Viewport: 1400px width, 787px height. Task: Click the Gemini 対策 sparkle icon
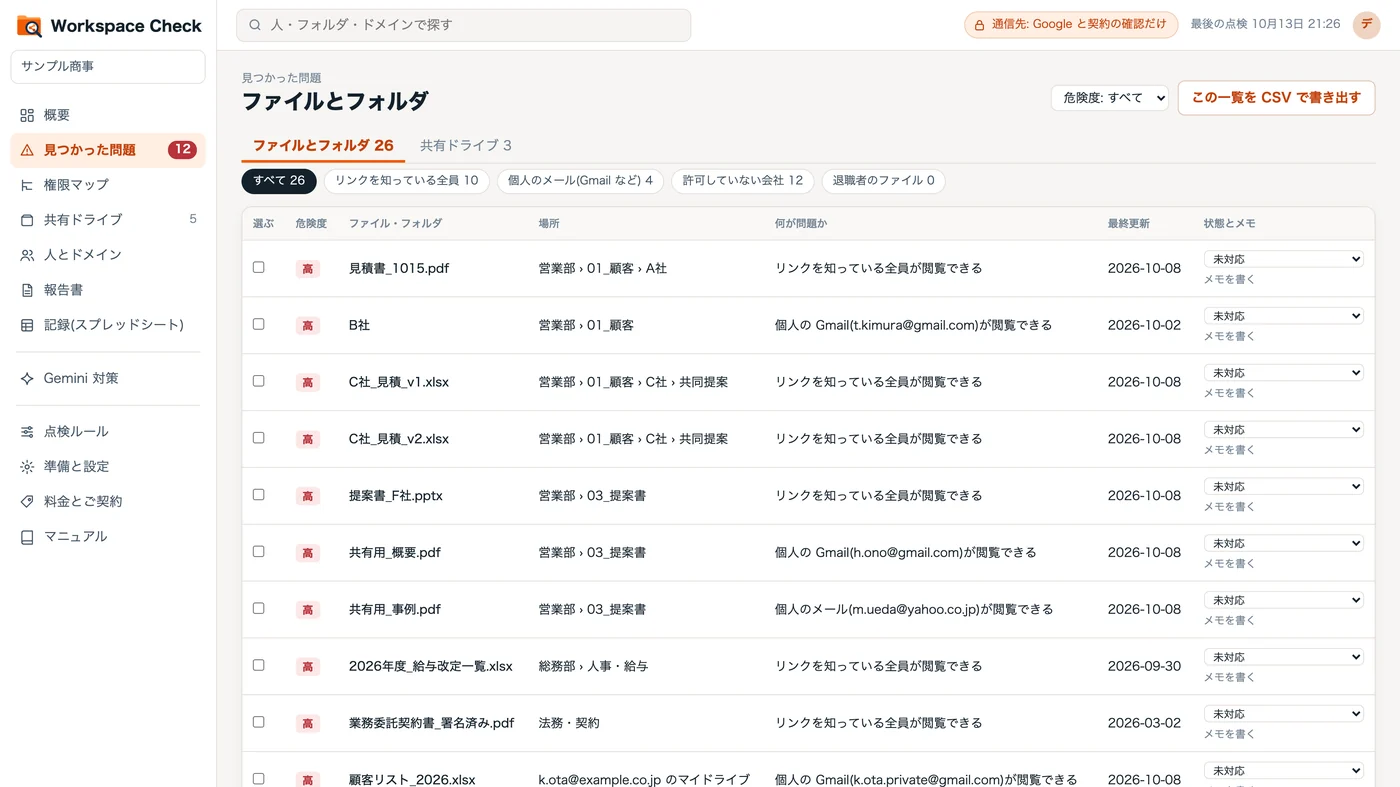tap(27, 379)
